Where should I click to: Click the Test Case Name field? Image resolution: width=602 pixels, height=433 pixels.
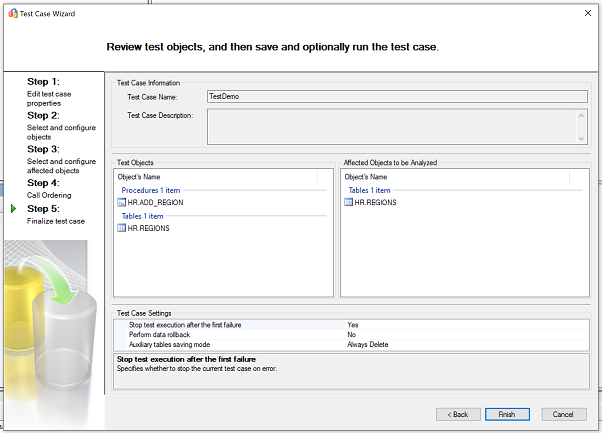click(395, 97)
